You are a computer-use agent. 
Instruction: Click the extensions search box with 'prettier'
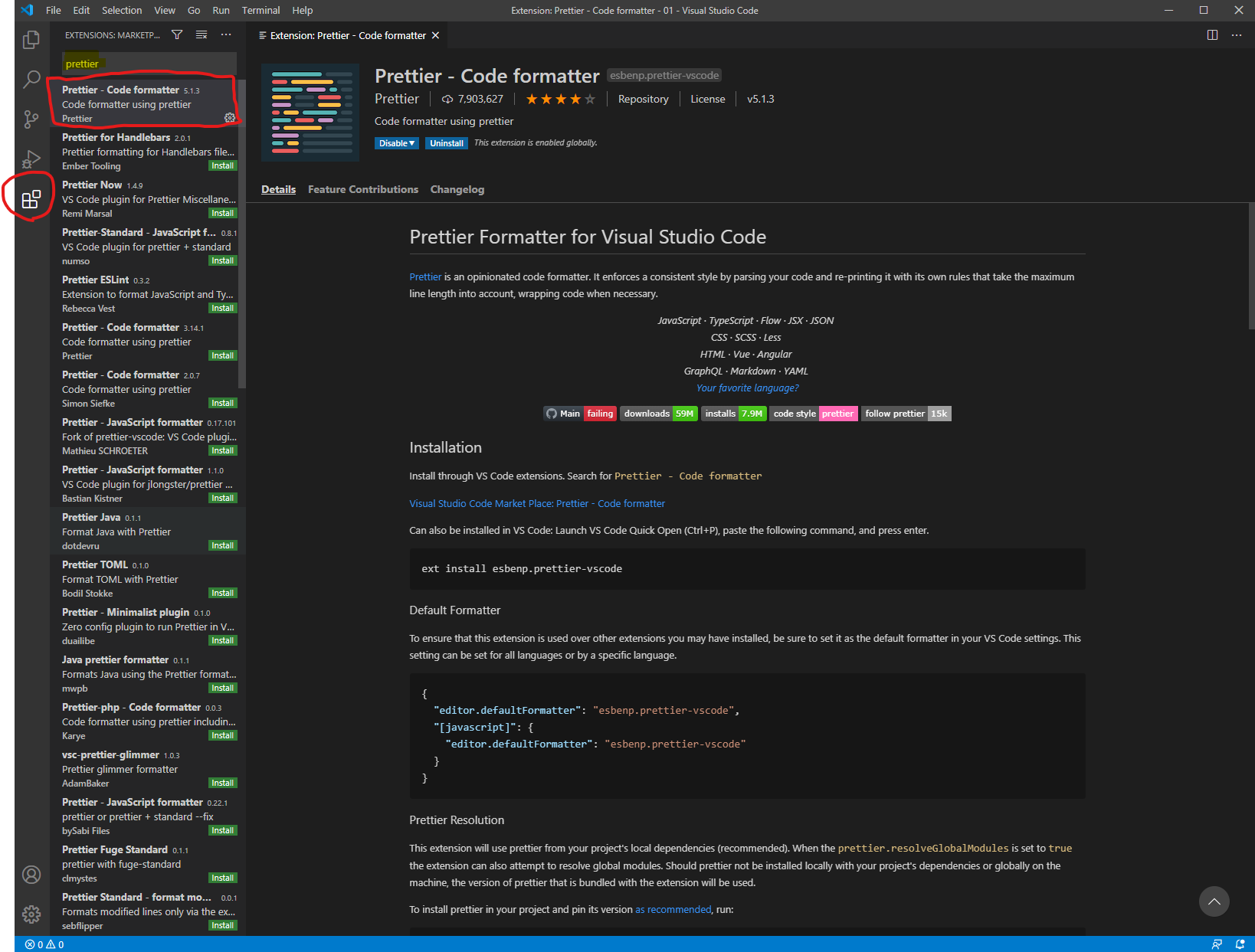149,64
